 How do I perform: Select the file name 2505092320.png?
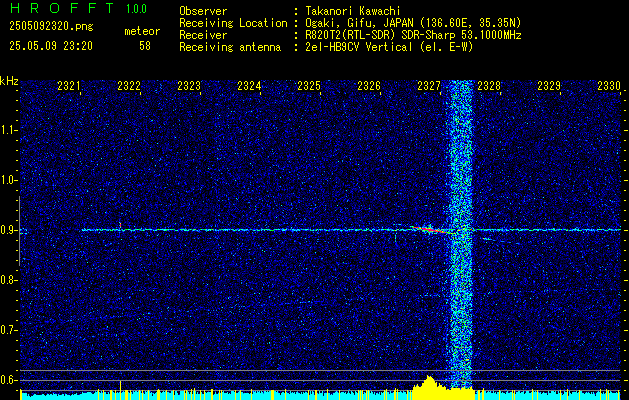coord(51,27)
